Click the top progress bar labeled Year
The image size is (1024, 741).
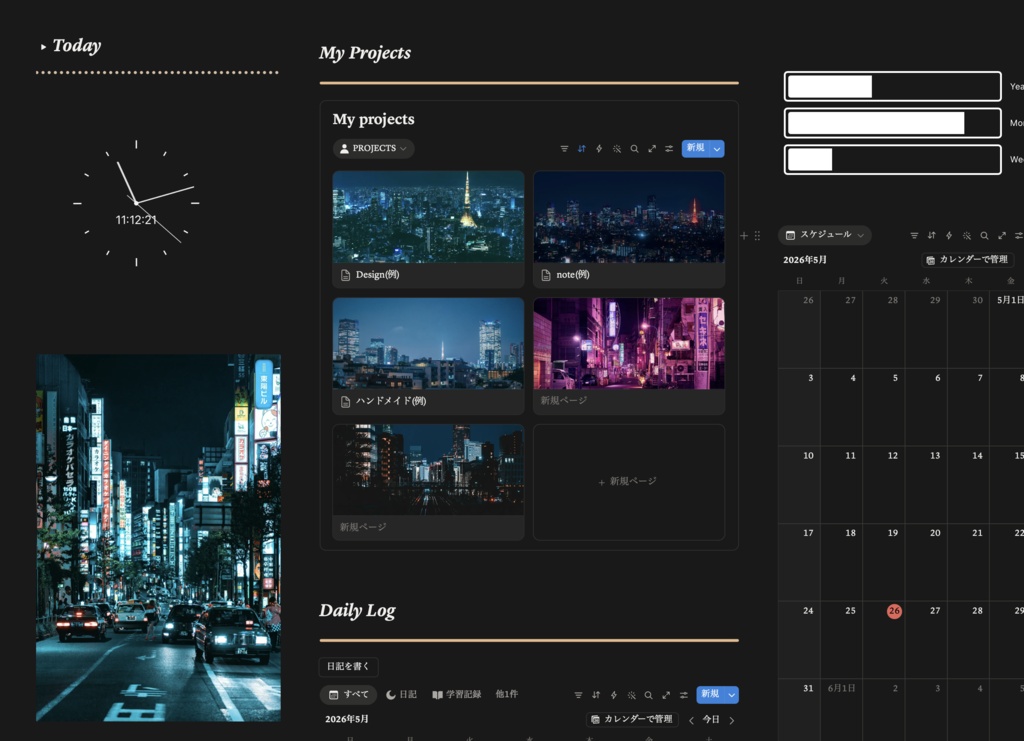coord(893,86)
